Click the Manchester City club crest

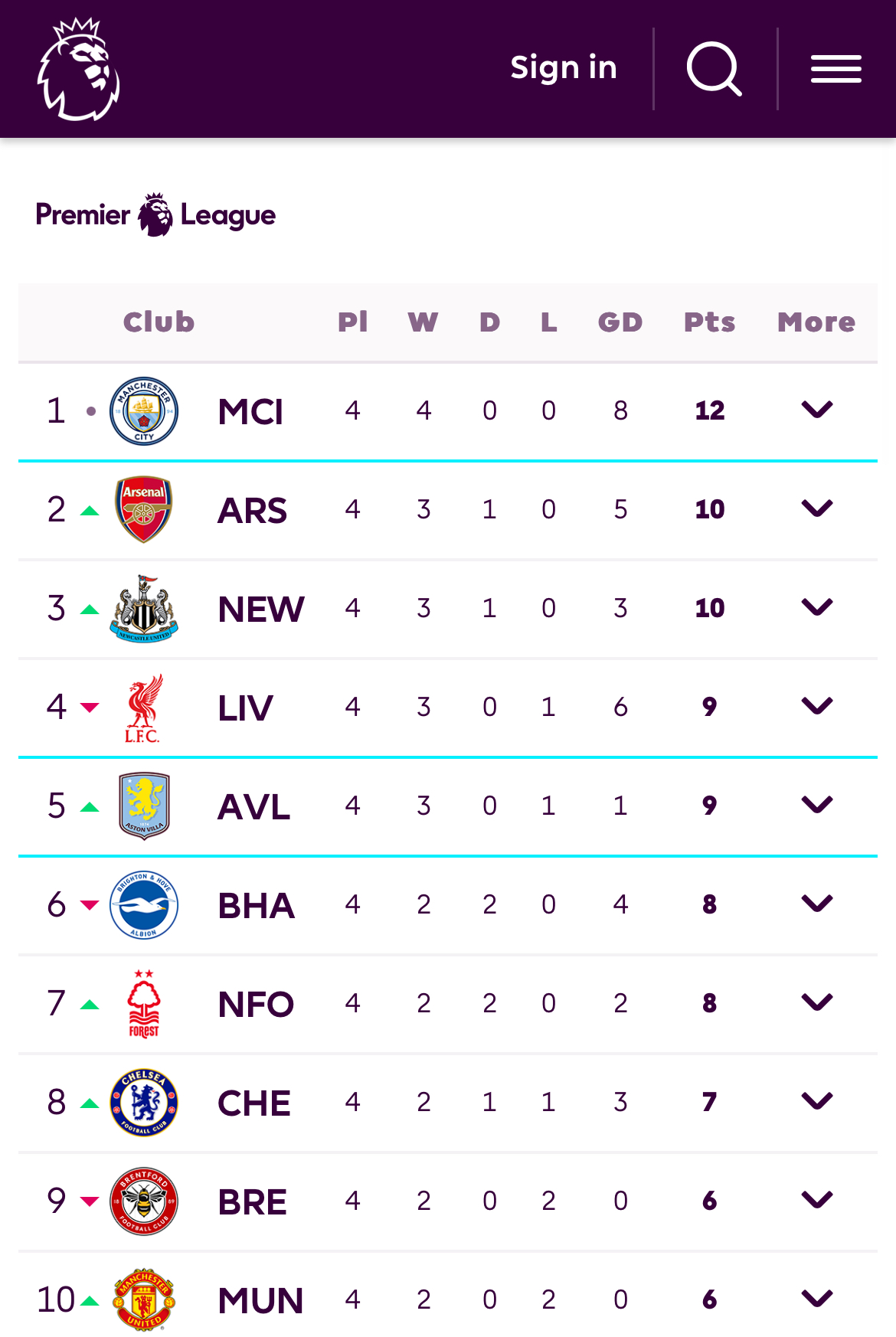144,411
